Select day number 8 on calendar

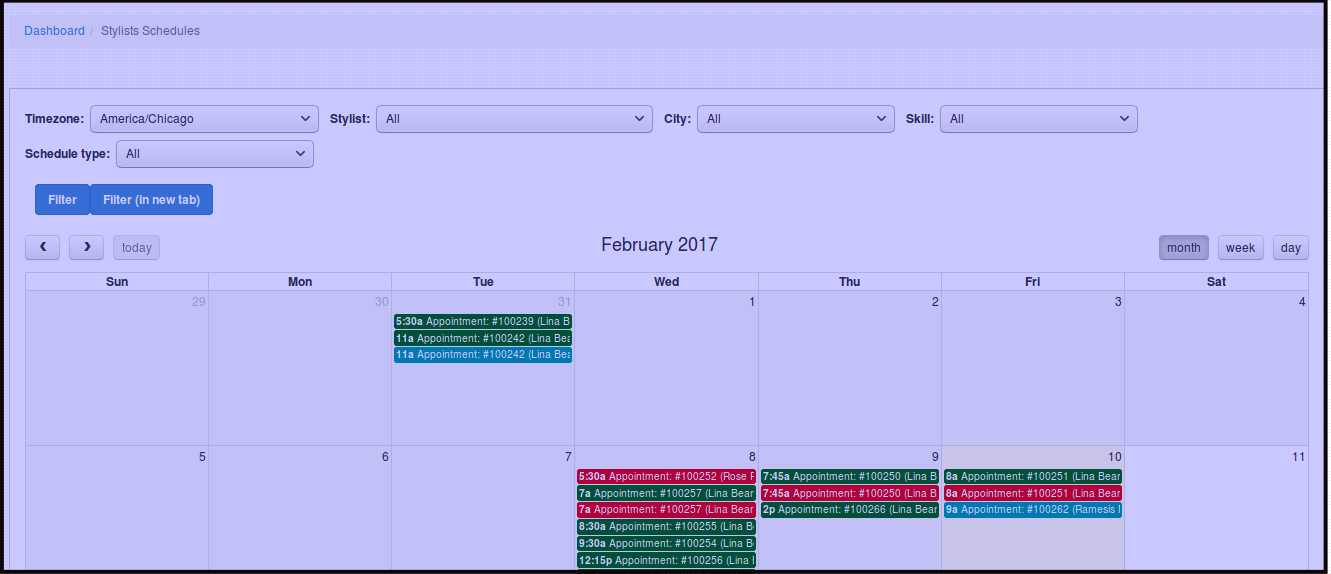tap(752, 457)
